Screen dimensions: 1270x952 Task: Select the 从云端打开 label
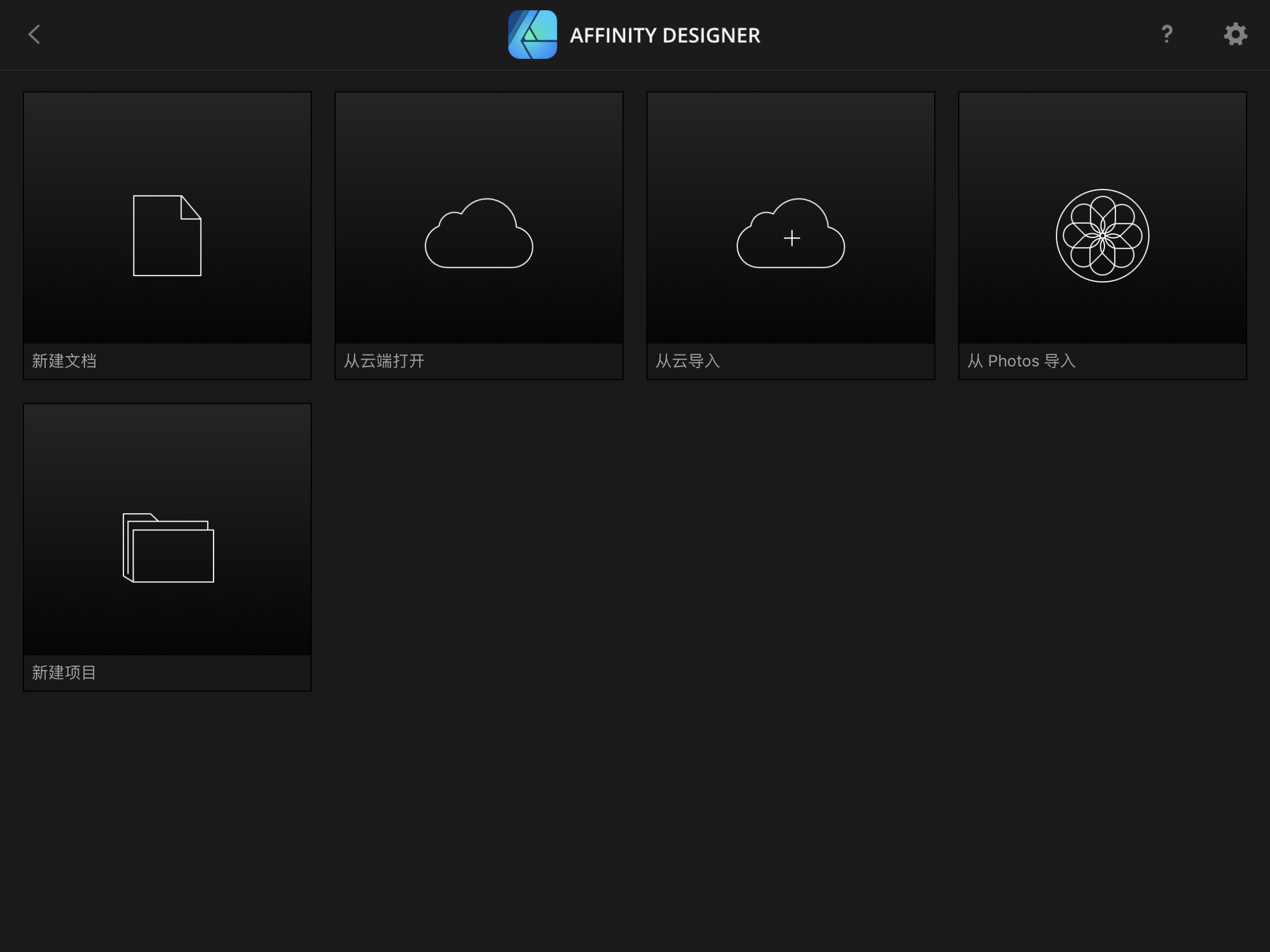[x=384, y=361]
